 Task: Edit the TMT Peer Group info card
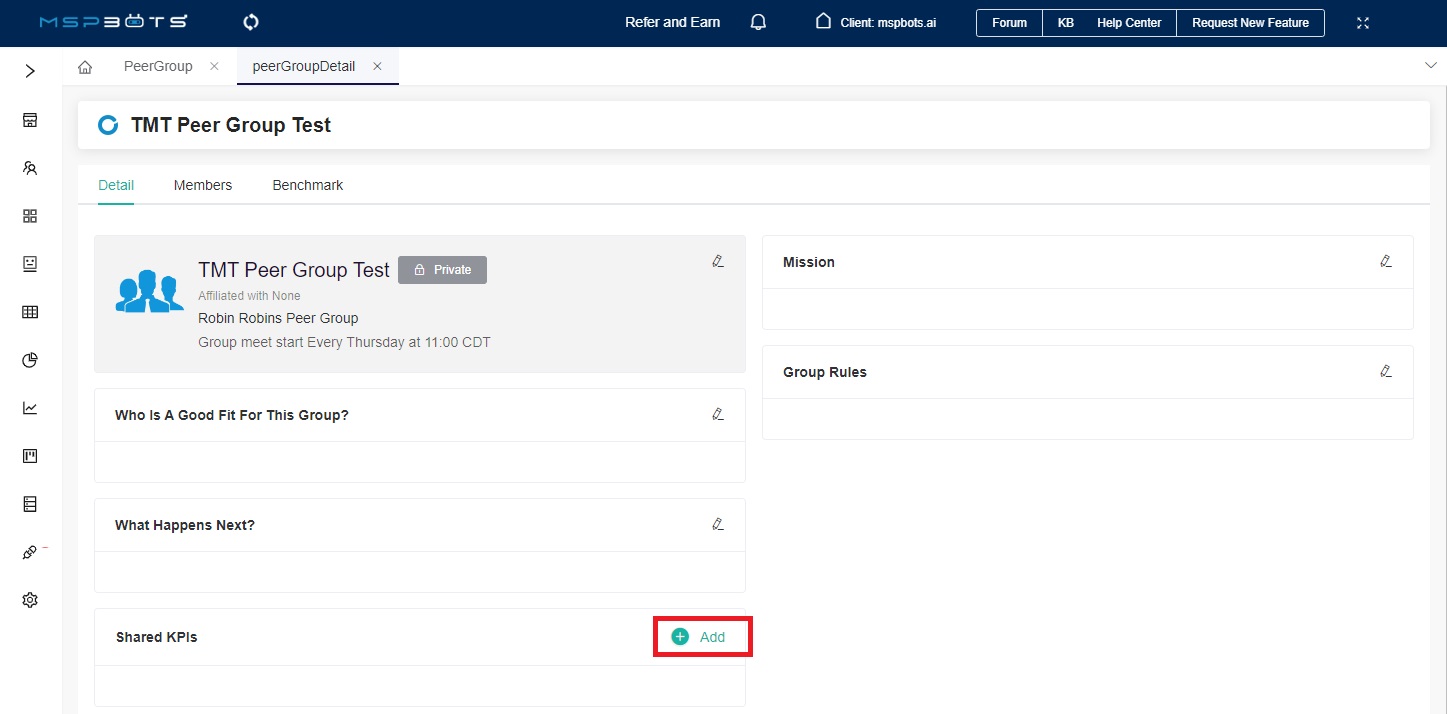[717, 261]
